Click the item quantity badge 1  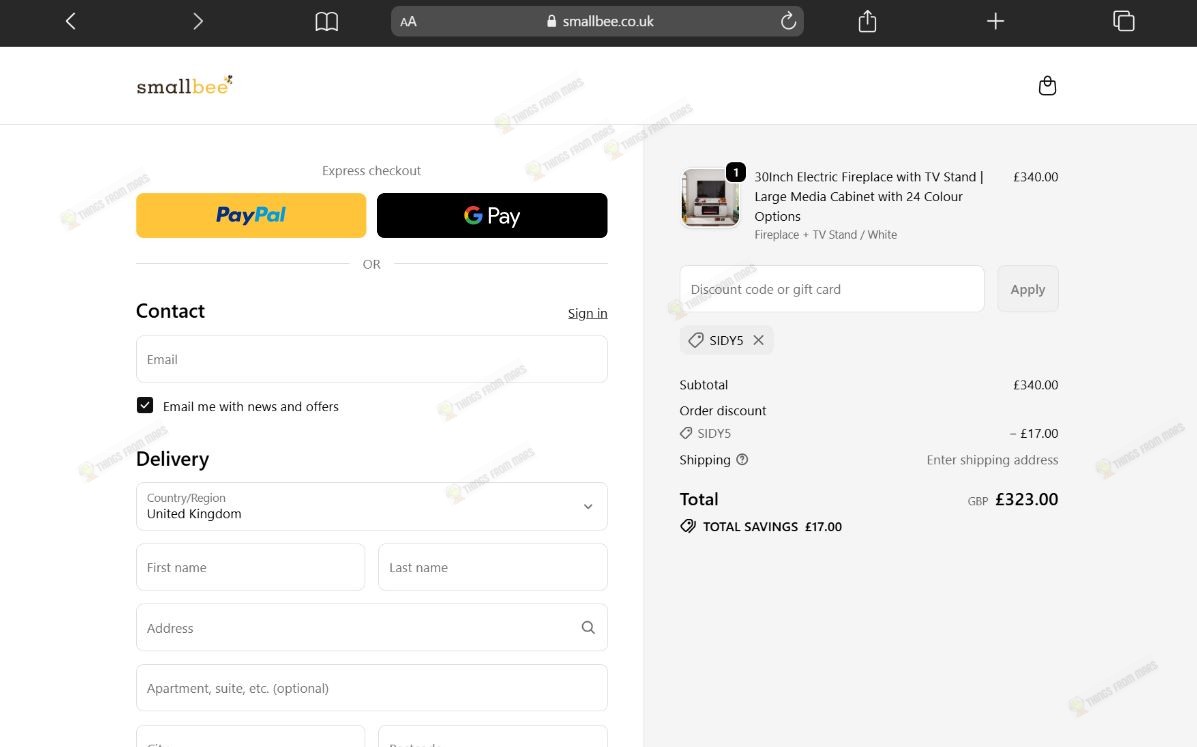click(x=736, y=172)
